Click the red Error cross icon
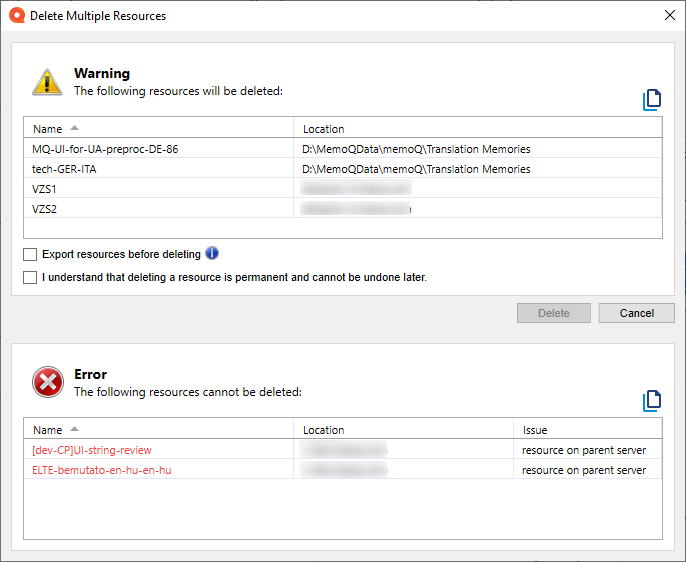 coord(47,382)
